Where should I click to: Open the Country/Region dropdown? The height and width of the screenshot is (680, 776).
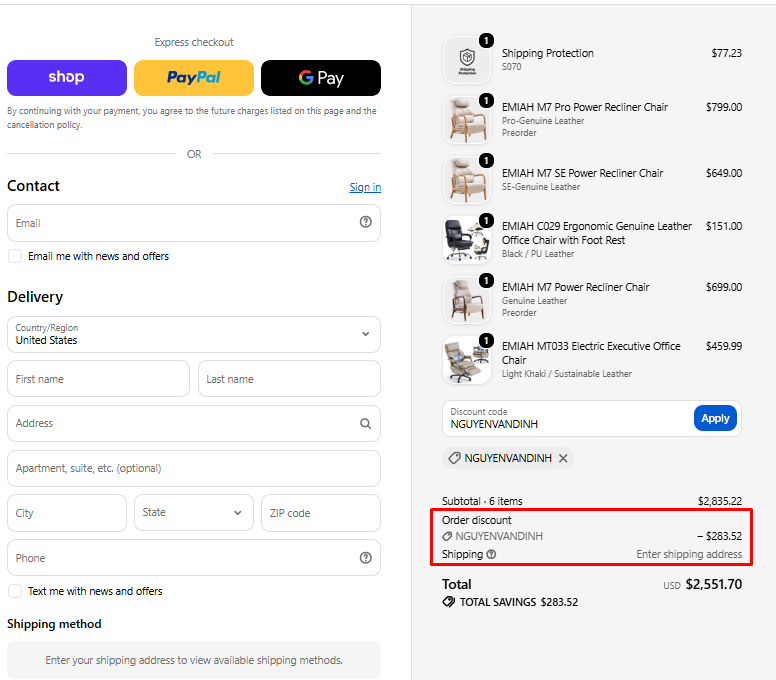click(x=194, y=335)
